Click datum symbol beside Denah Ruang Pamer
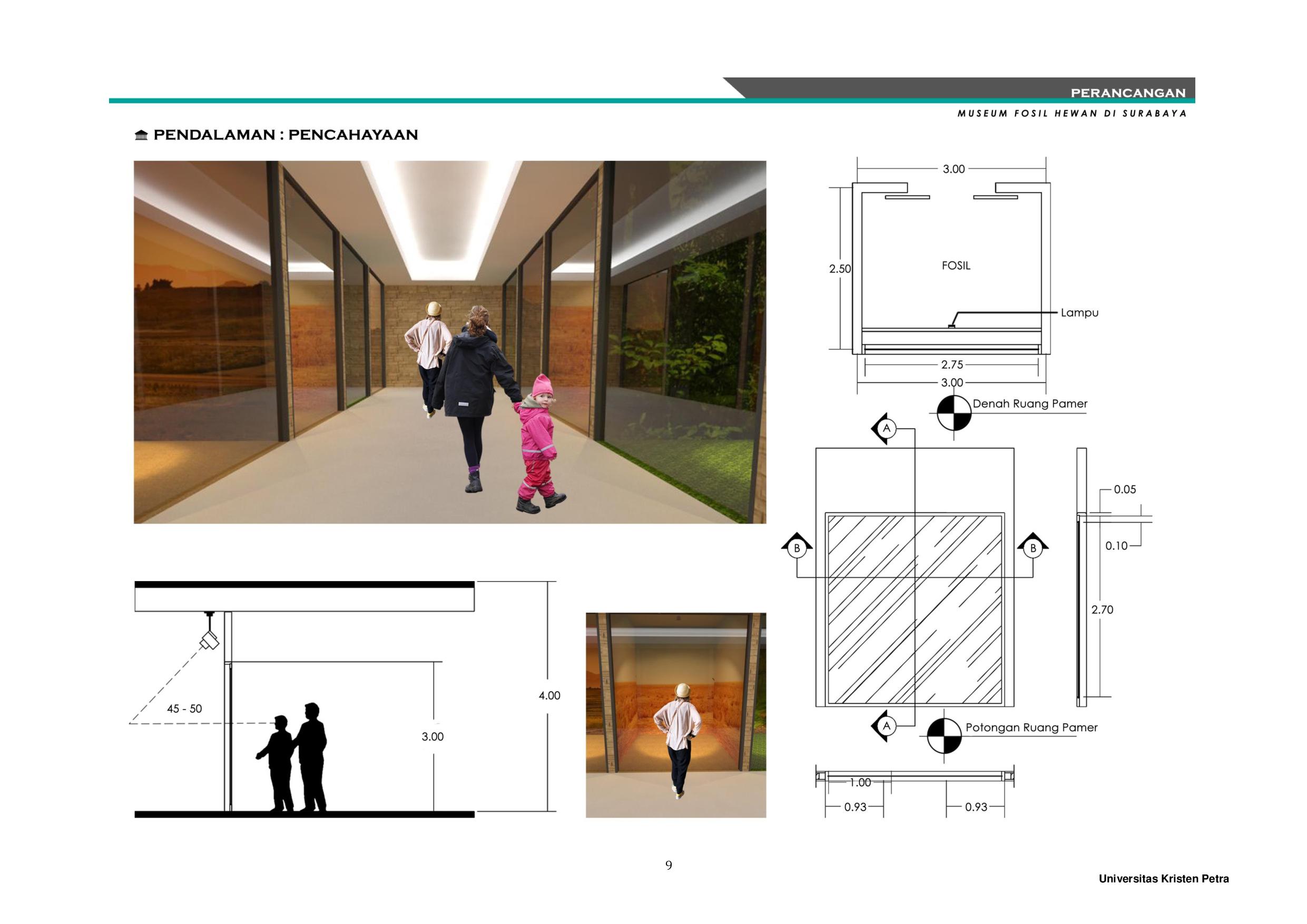1307x924 pixels. (954, 413)
